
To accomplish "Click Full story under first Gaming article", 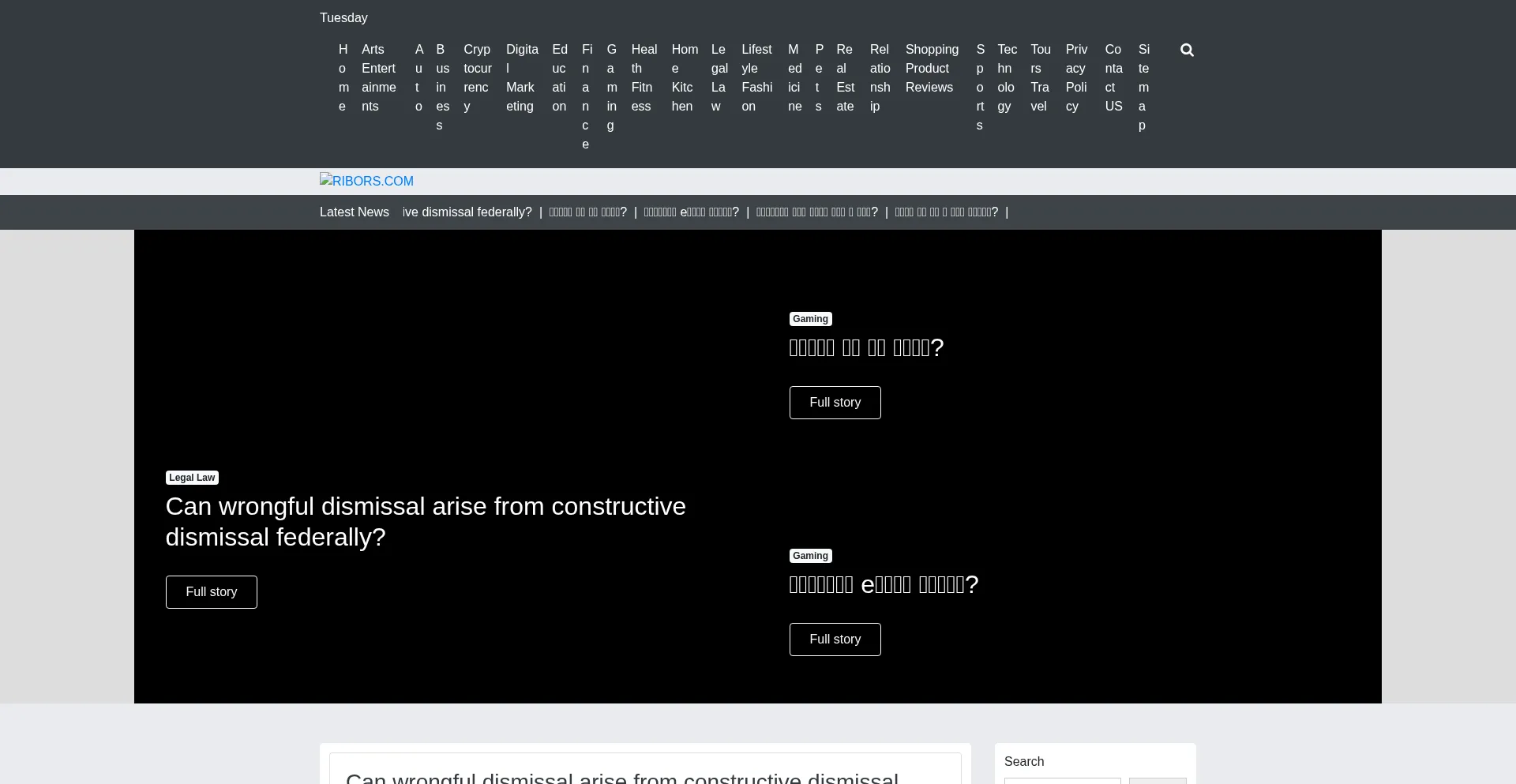I will coord(835,403).
